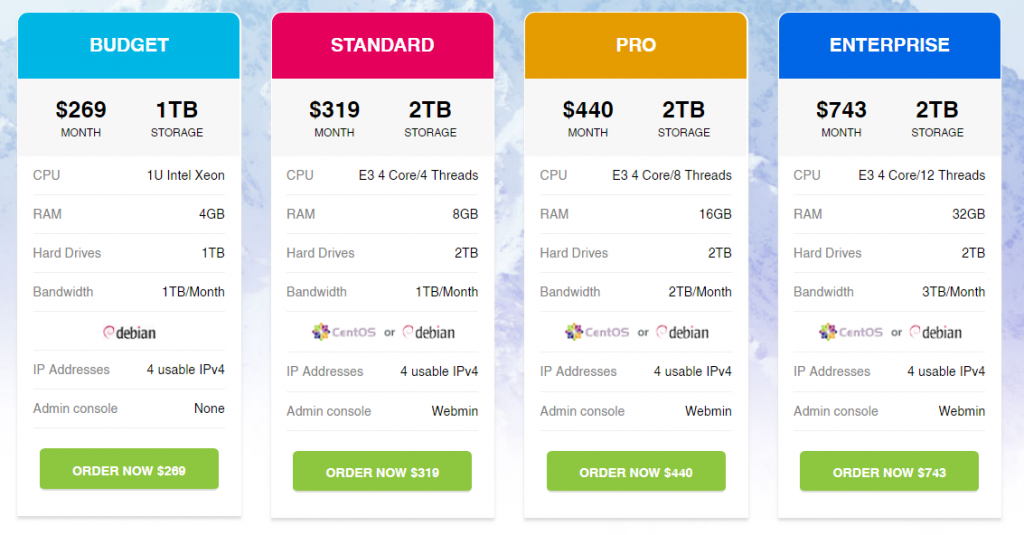Click the Debian logo in Enterprise plan

935,332
